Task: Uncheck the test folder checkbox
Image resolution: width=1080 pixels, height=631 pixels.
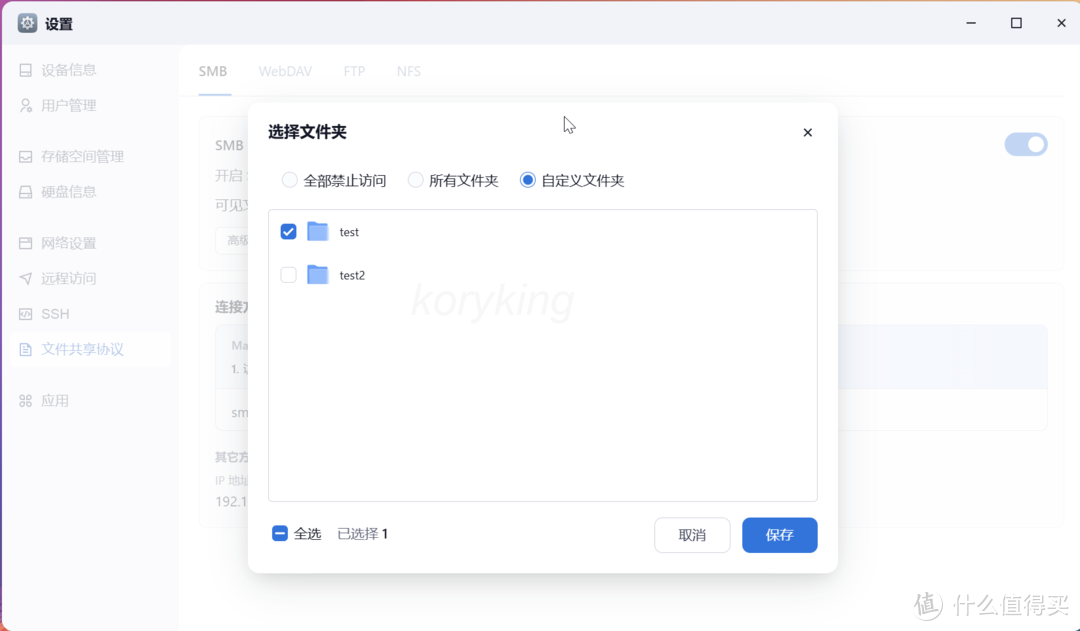Action: tap(288, 231)
